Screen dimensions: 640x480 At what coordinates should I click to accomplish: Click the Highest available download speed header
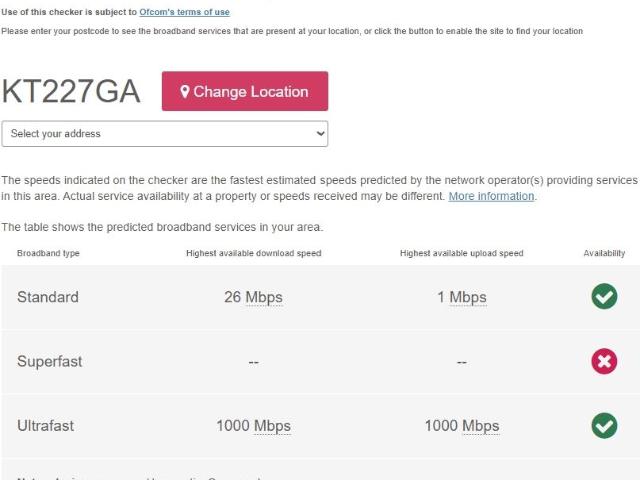tap(253, 254)
